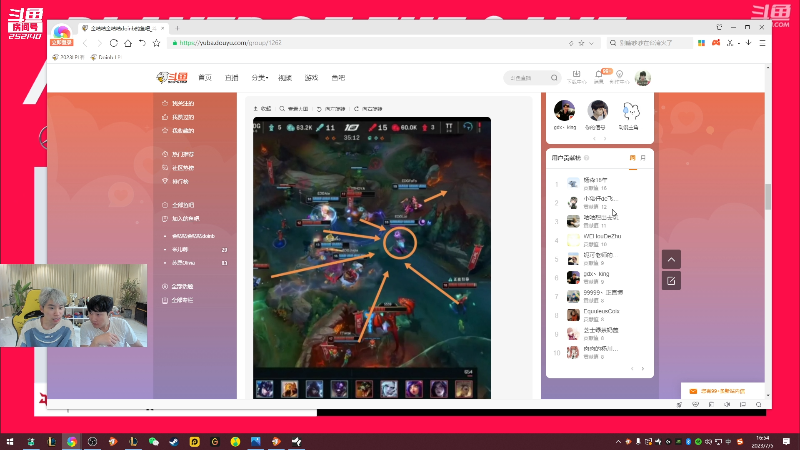Image resolution: width=800 pixels, height=450 pixels.
Task: Open the sidebar joined groups item
Action: pos(181,219)
